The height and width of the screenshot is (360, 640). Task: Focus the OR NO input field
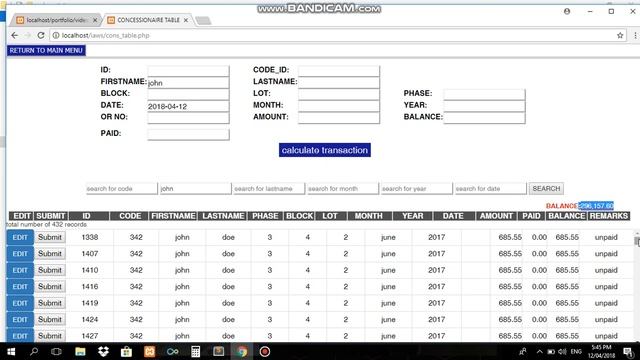tap(188, 118)
